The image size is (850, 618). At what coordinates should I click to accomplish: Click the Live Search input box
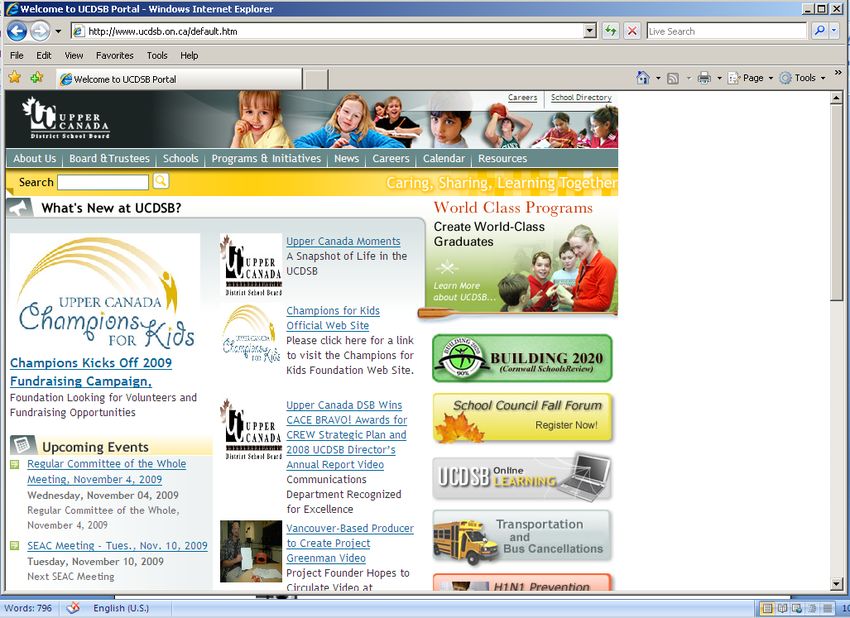726,31
